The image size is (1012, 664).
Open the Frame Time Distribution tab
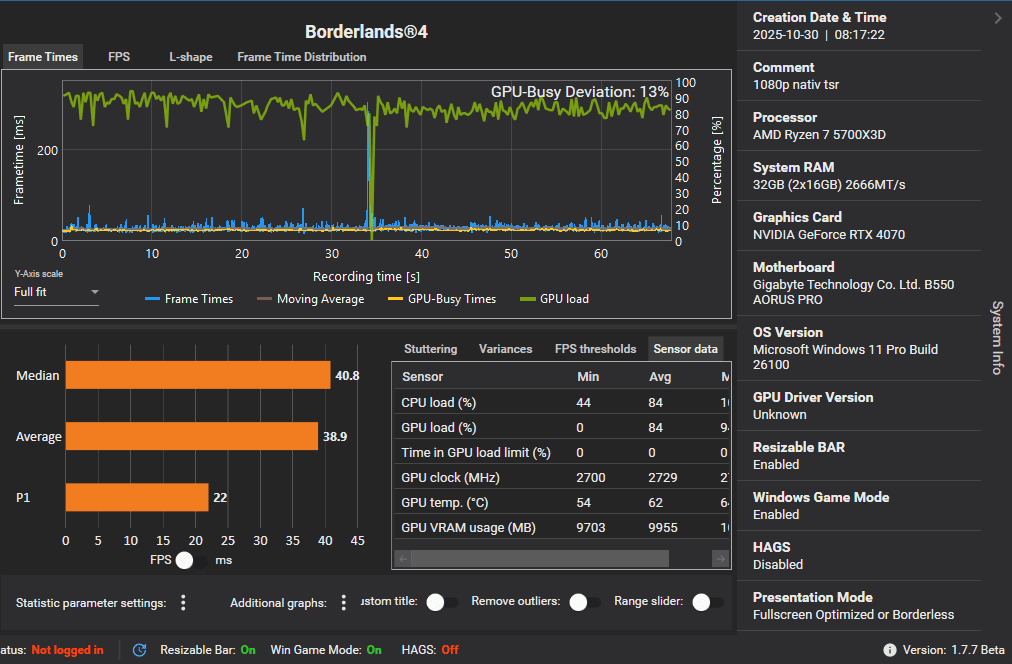[301, 57]
